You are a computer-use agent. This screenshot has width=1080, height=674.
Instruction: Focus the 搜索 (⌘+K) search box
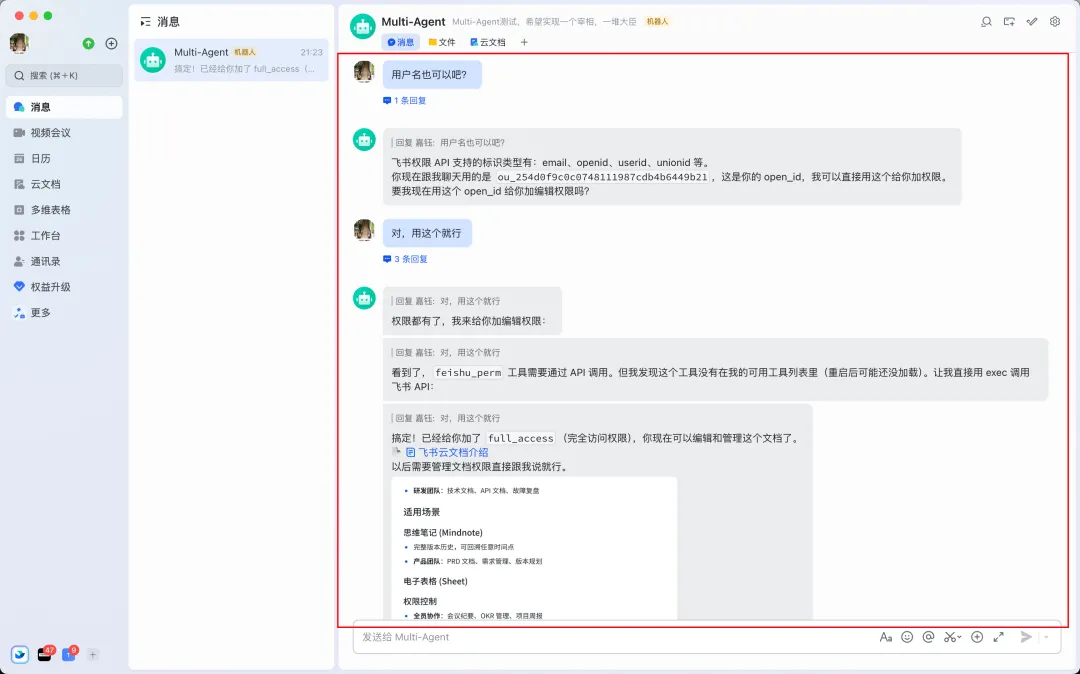pyautogui.click(x=64, y=76)
